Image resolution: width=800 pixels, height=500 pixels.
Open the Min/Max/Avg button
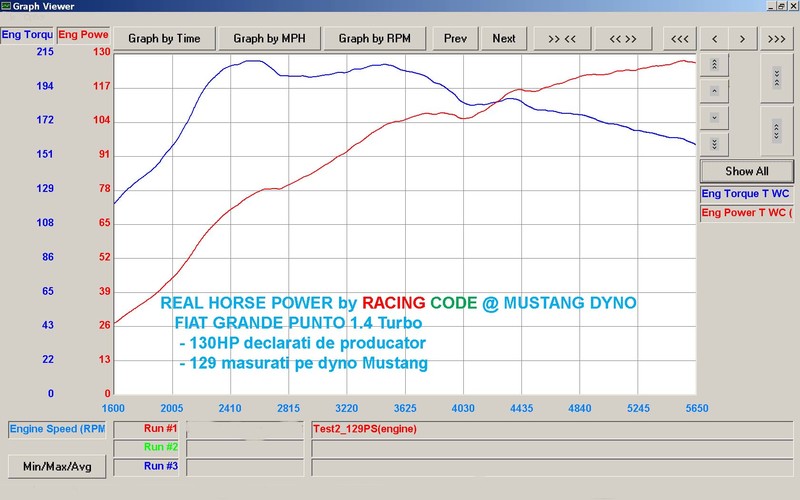point(57,466)
